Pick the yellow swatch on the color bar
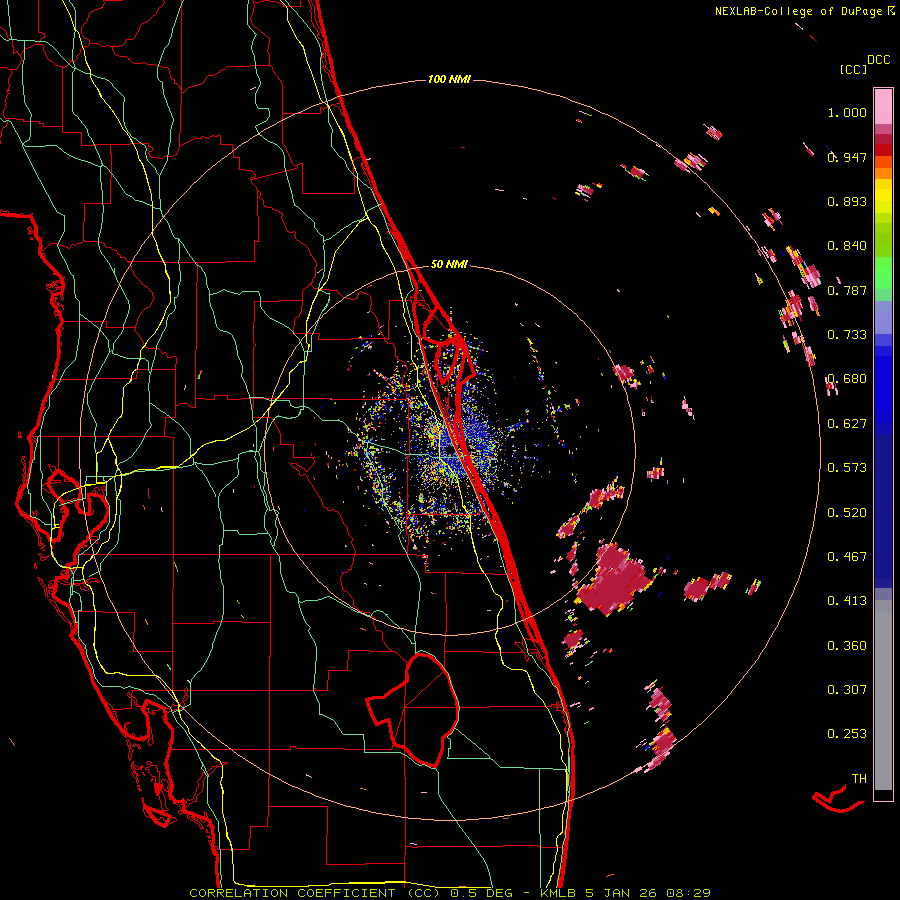Image resolution: width=900 pixels, height=900 pixels. point(883,197)
